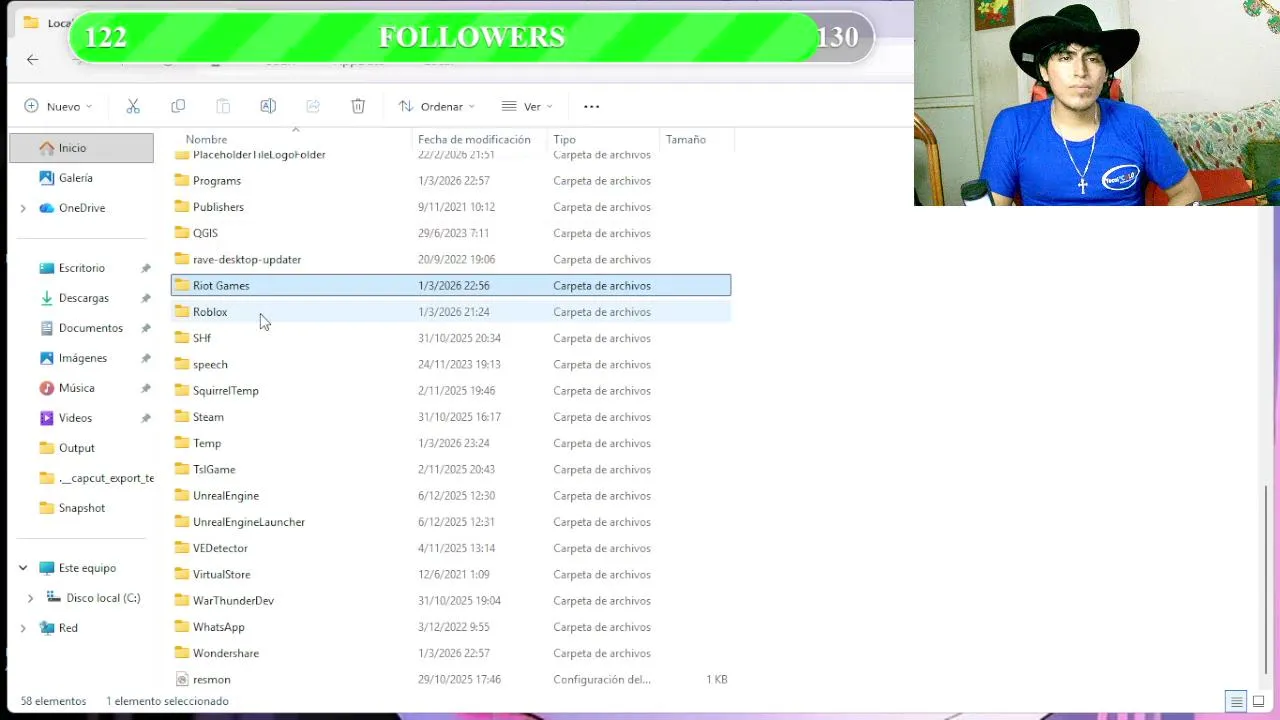This screenshot has height=720, width=1280.
Task: Select the TslGame folder
Action: coord(451,469)
